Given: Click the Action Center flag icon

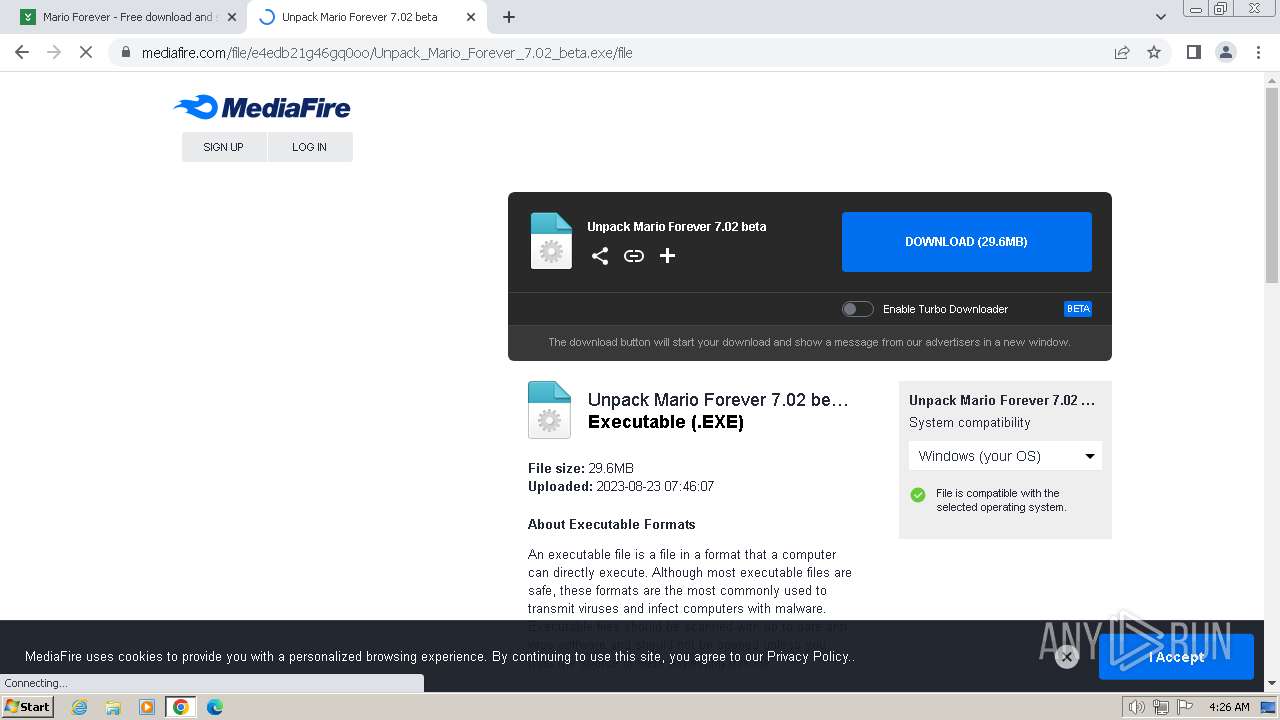Looking at the screenshot, I should (x=1184, y=707).
